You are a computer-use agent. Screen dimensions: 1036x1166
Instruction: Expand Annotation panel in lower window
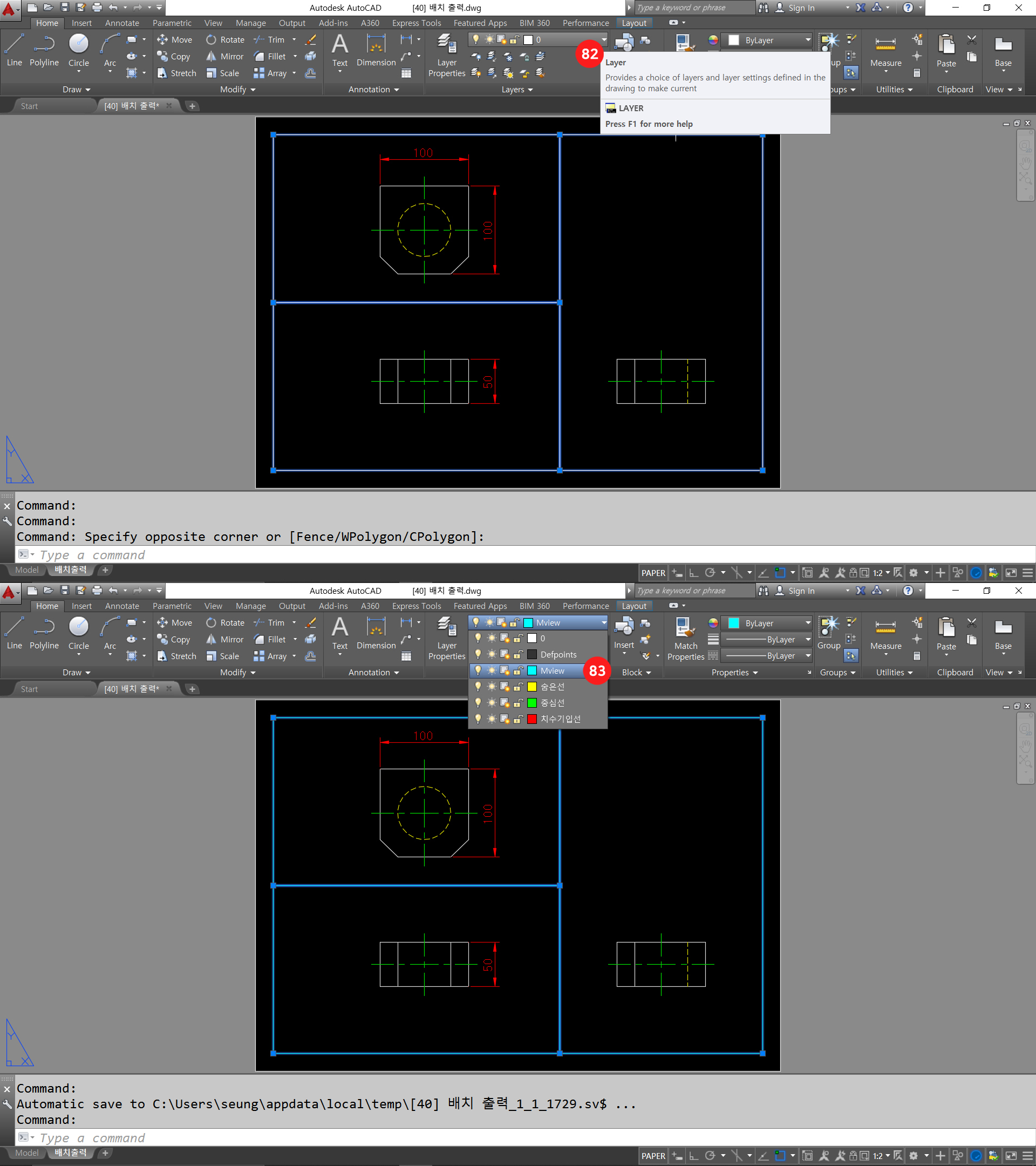[373, 673]
